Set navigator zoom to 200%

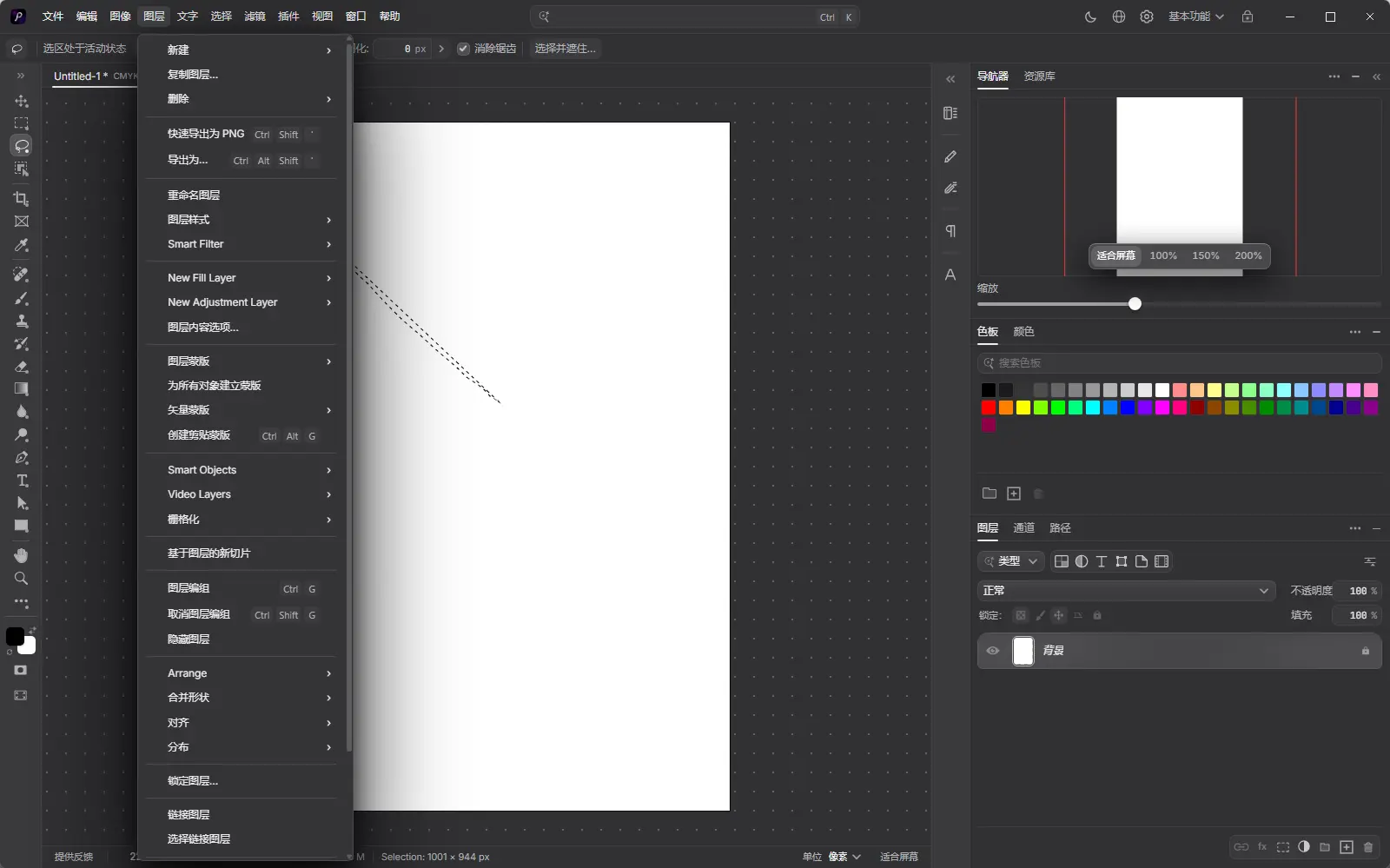click(x=1248, y=255)
